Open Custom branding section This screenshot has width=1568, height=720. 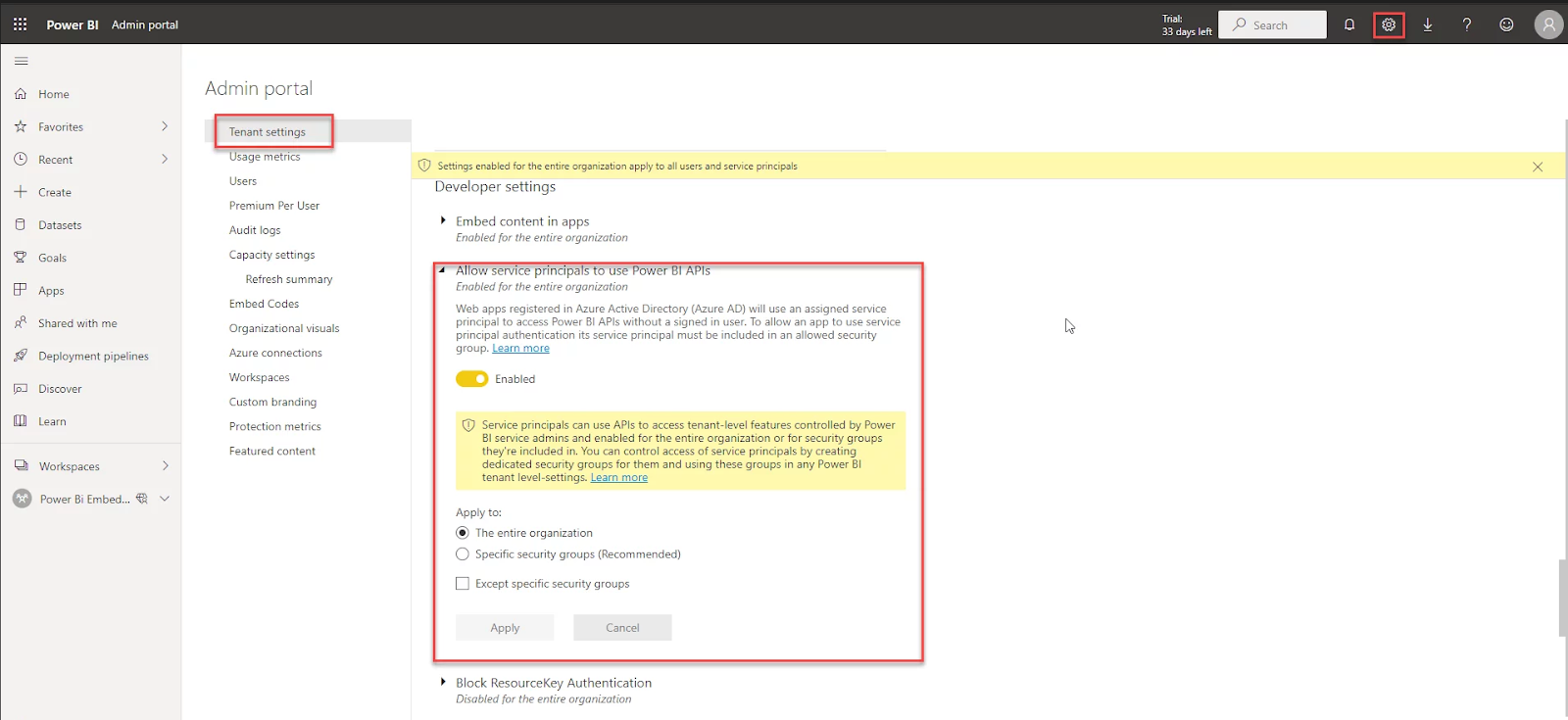(272, 402)
